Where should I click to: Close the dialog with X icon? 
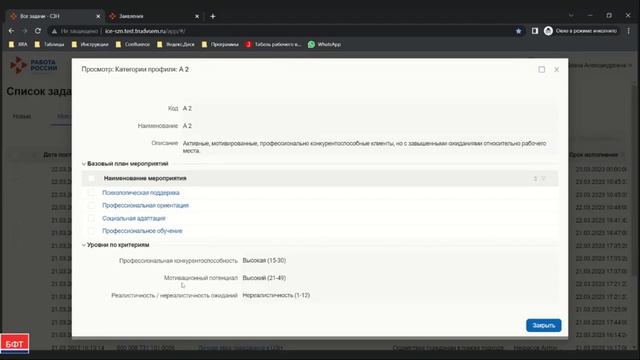point(556,70)
